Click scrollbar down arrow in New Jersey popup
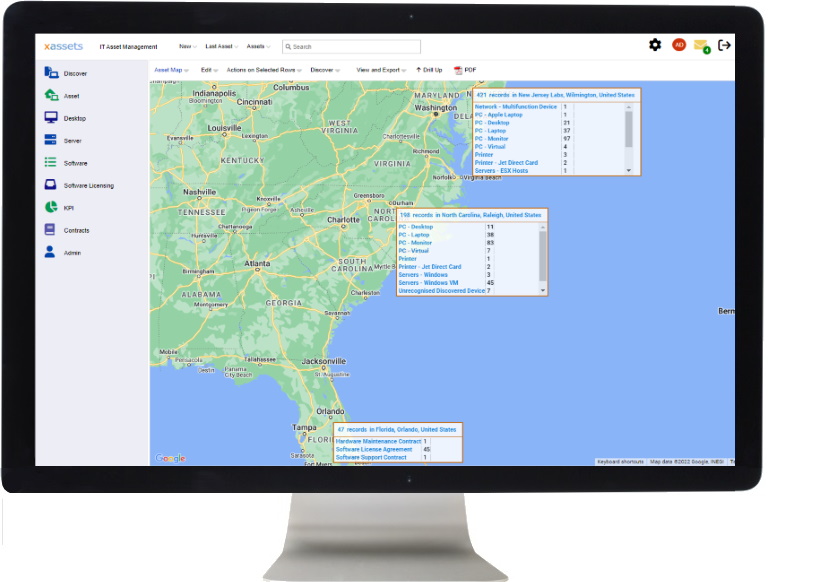816x582 pixels. click(x=629, y=170)
